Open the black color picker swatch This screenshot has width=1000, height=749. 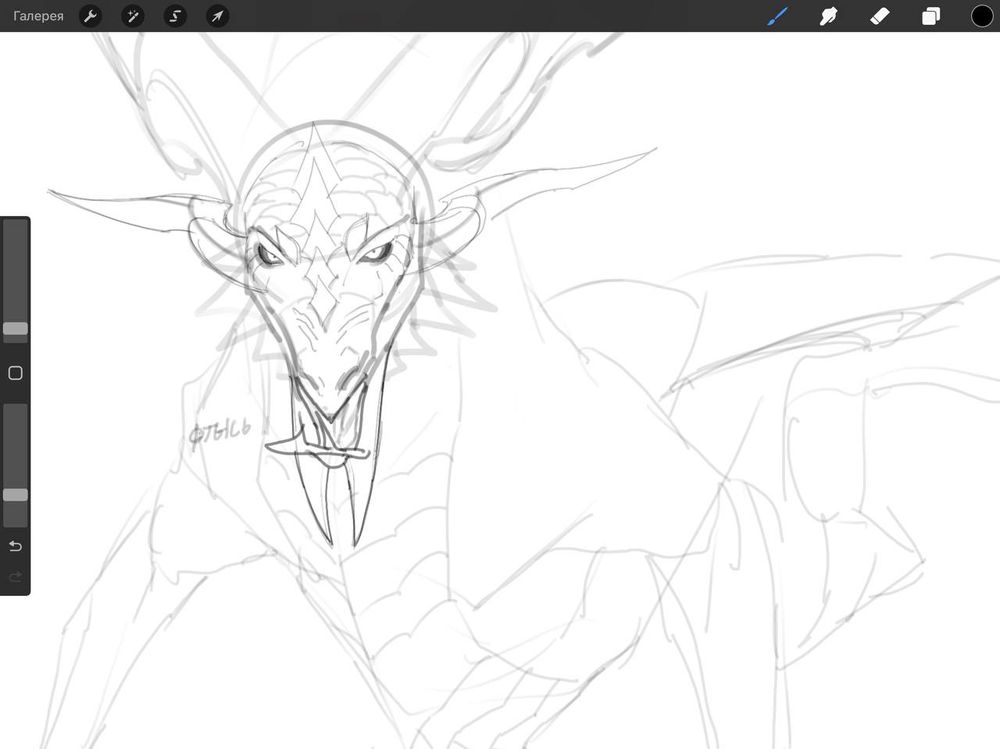[x=982, y=16]
